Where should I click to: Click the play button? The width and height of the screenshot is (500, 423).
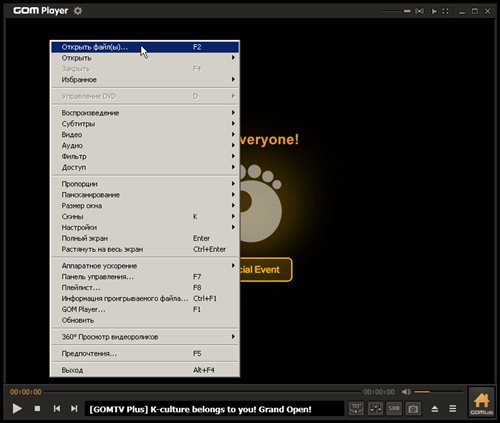pos(17,408)
